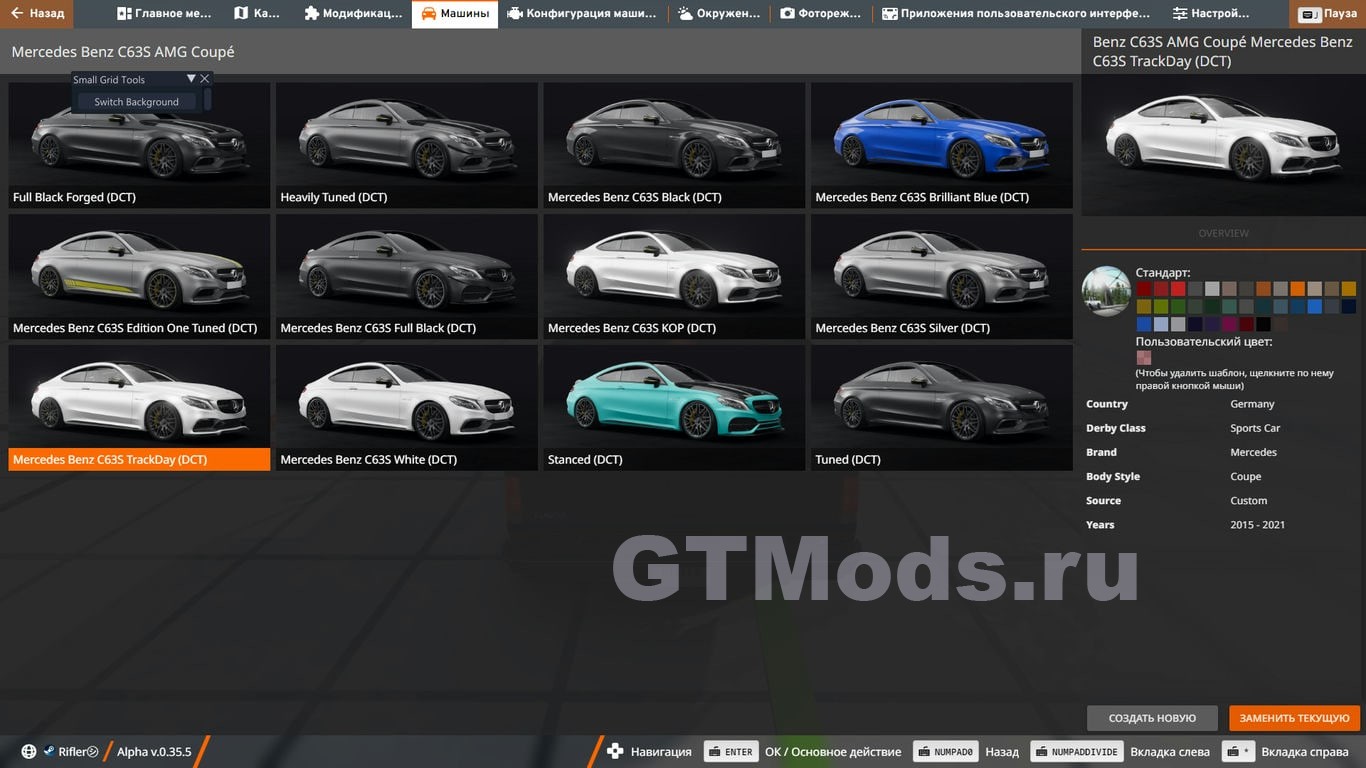This screenshot has height=768, width=1366.
Task: Click the asterisk key hint for Вкладка справа
Action: coord(1238,752)
